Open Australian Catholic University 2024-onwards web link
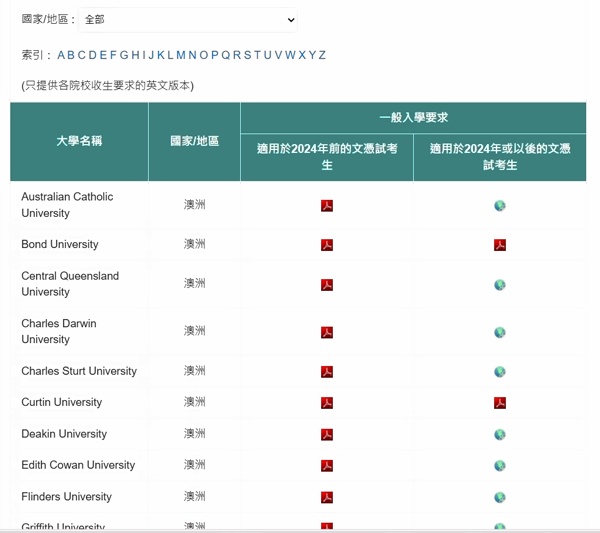 pyautogui.click(x=500, y=205)
